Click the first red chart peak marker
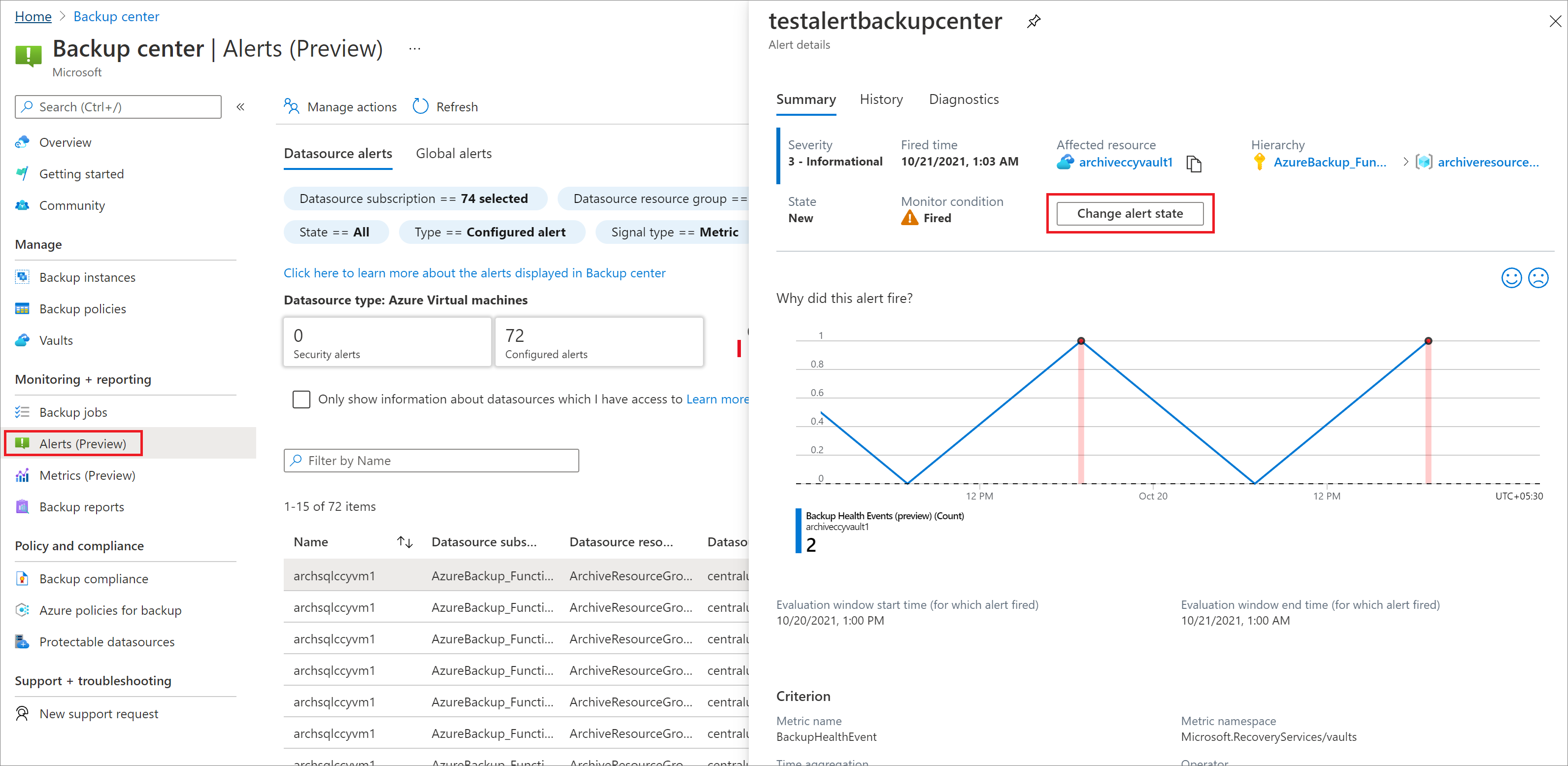The image size is (1568, 766). click(1081, 341)
